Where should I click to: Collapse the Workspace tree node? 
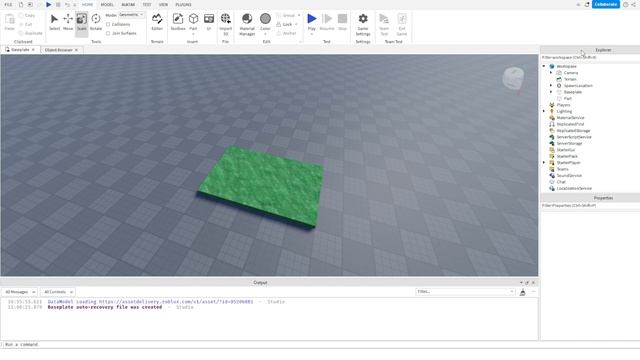click(544, 66)
